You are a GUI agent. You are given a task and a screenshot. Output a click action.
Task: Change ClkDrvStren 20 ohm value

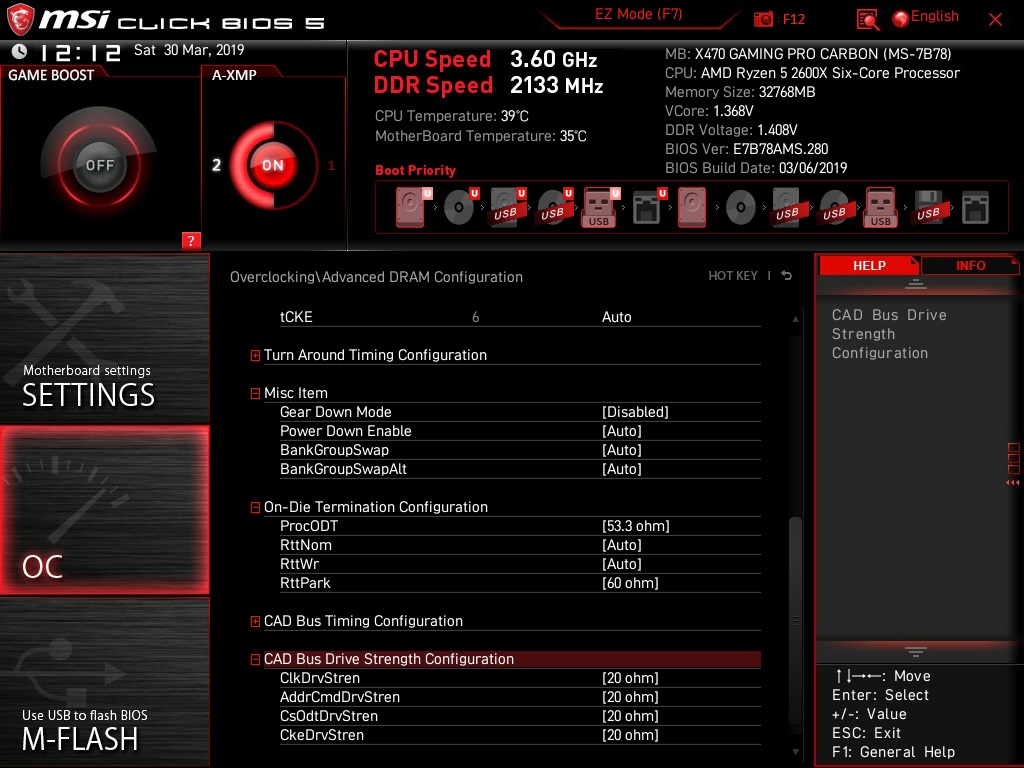[630, 679]
